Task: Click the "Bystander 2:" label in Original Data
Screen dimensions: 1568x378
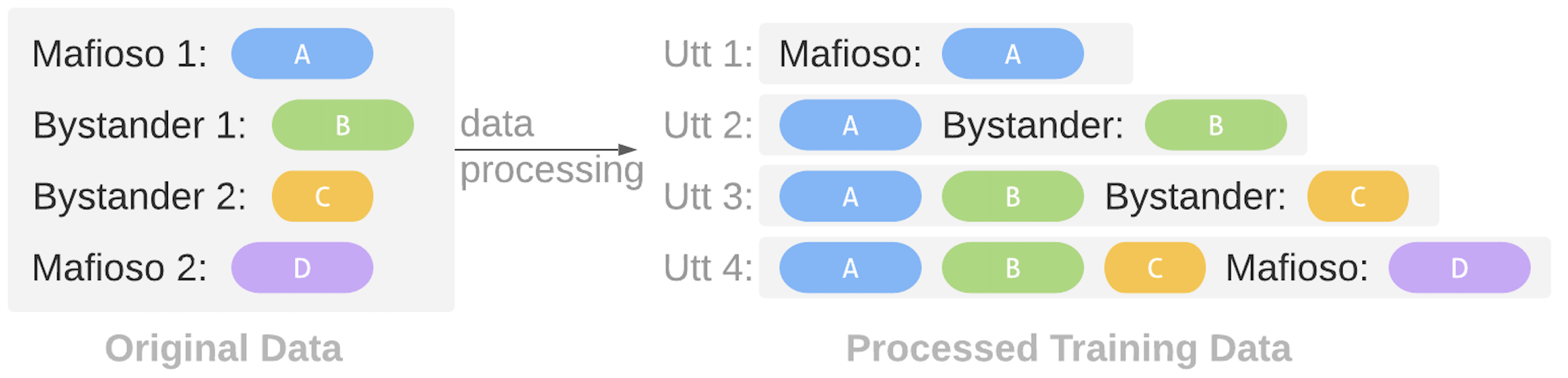Action: (x=140, y=196)
